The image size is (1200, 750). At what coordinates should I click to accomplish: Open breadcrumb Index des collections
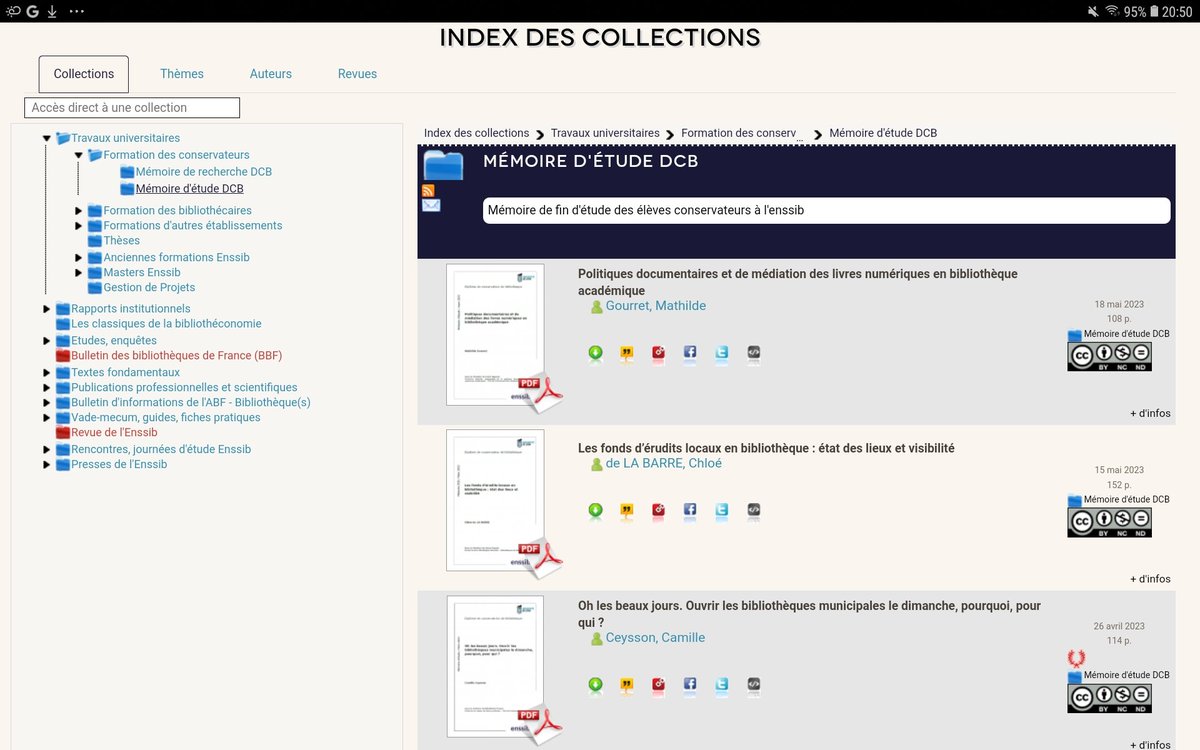[x=476, y=133]
